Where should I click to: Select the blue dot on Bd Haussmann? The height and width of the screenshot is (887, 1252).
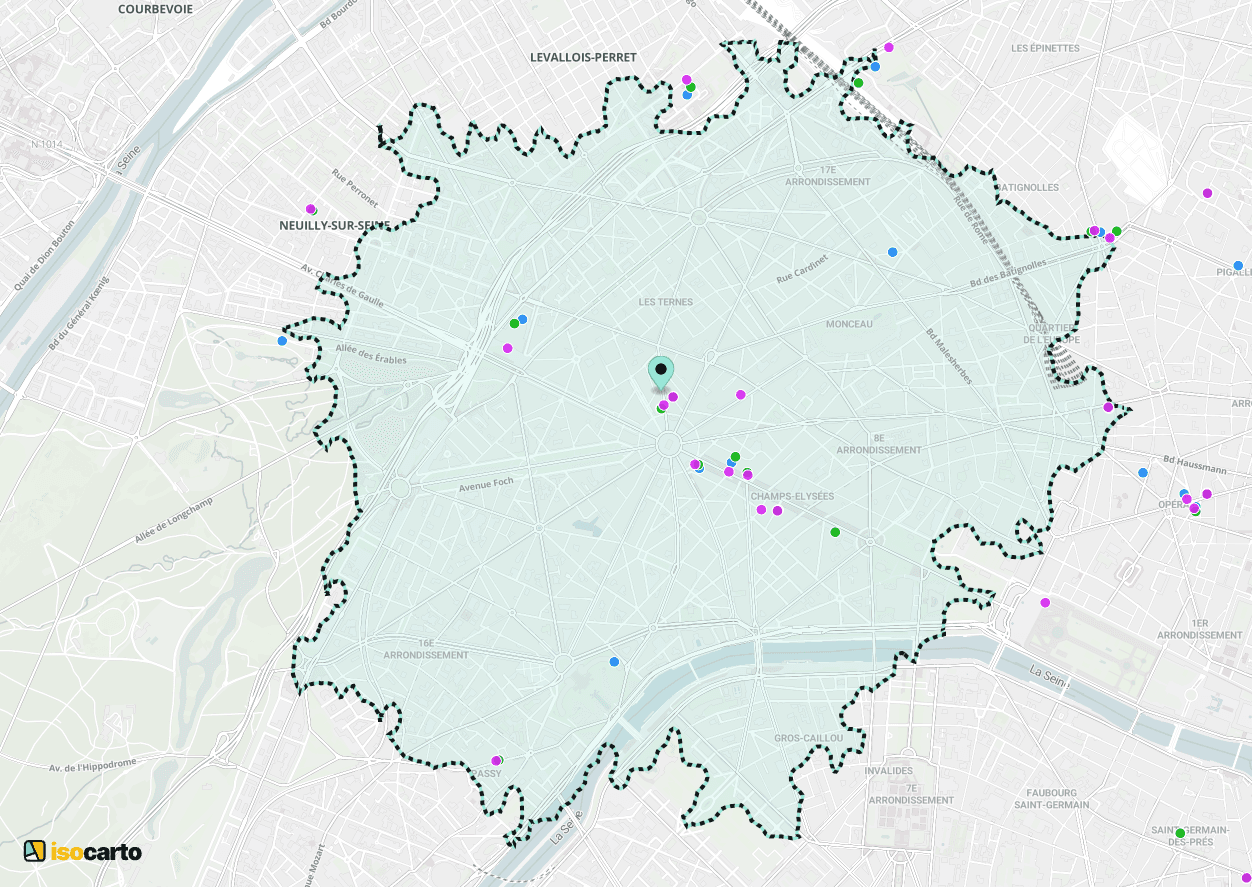point(1143,472)
